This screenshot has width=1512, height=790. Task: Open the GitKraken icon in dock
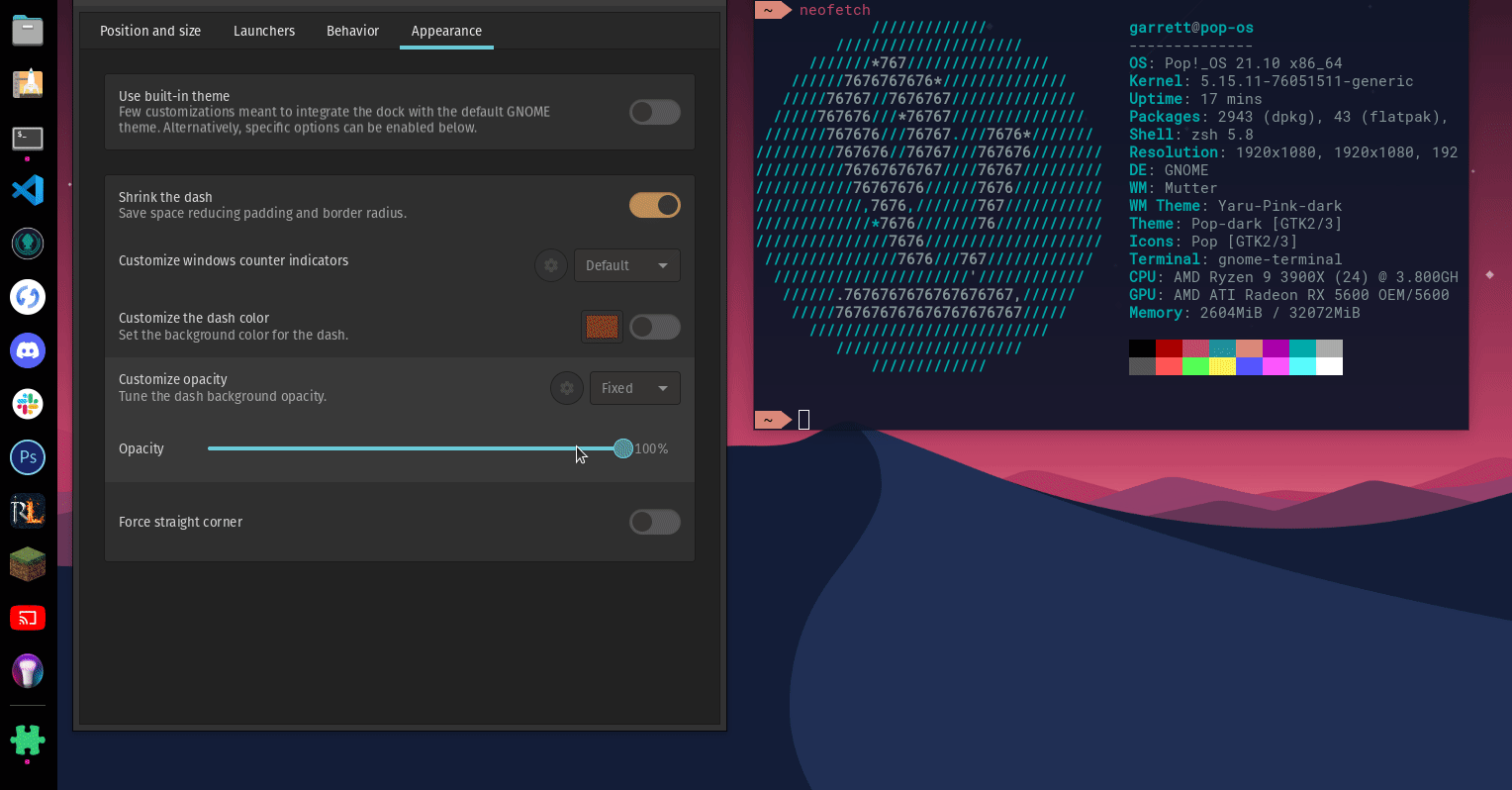pos(28,244)
